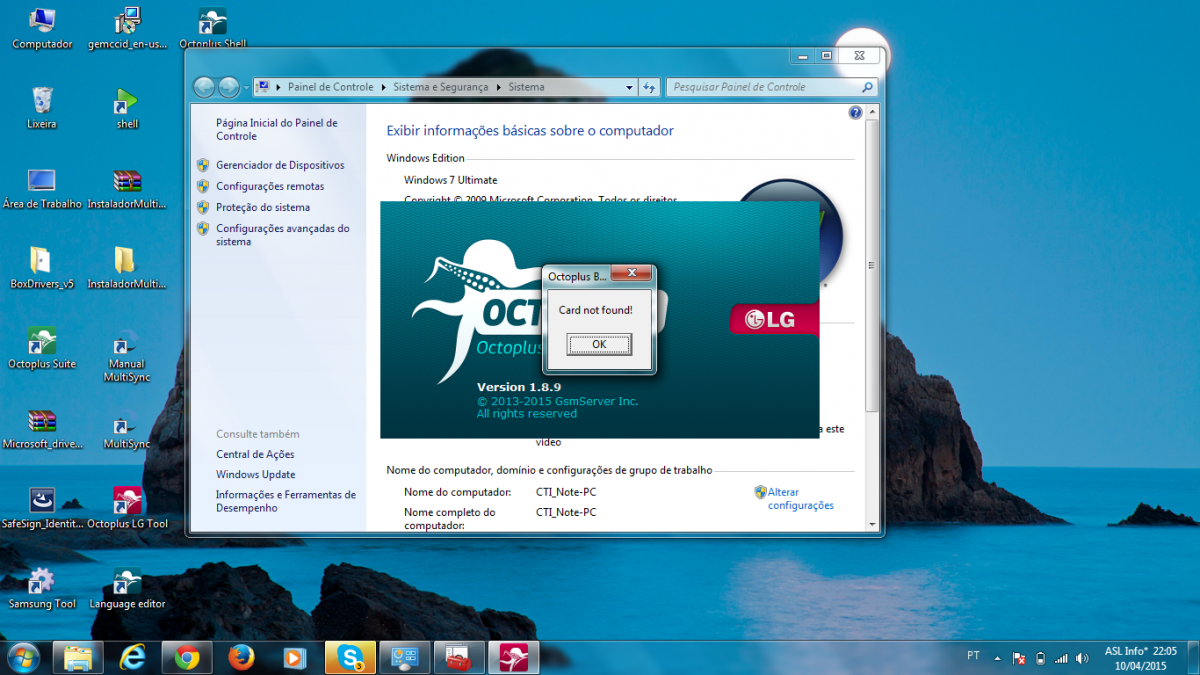Open Octoplus Suite desktop shortcut
Screen dimensions: 1200x675
(42, 348)
